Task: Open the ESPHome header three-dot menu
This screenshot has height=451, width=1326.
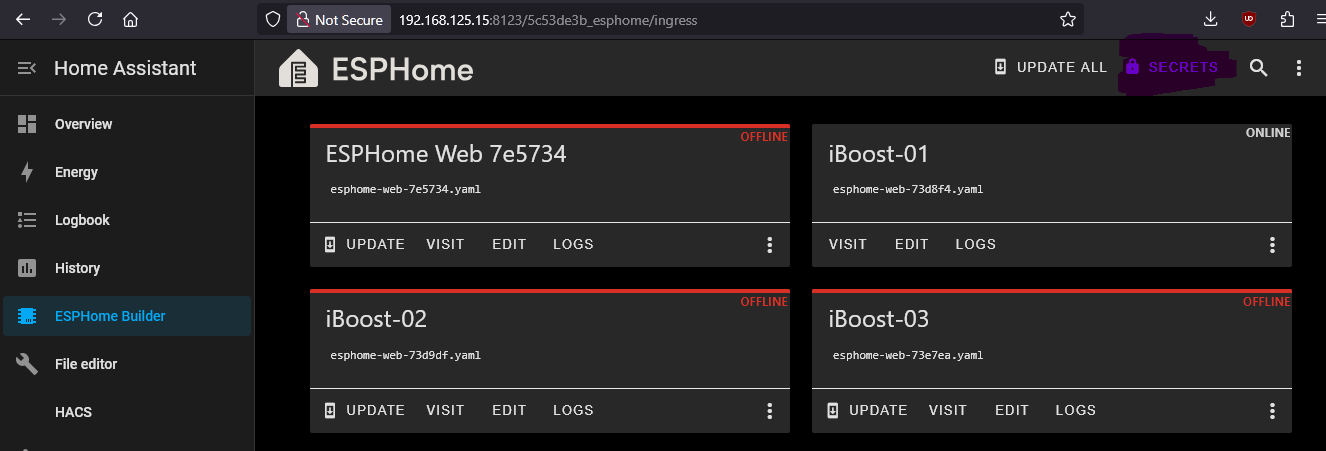Action: coord(1299,68)
